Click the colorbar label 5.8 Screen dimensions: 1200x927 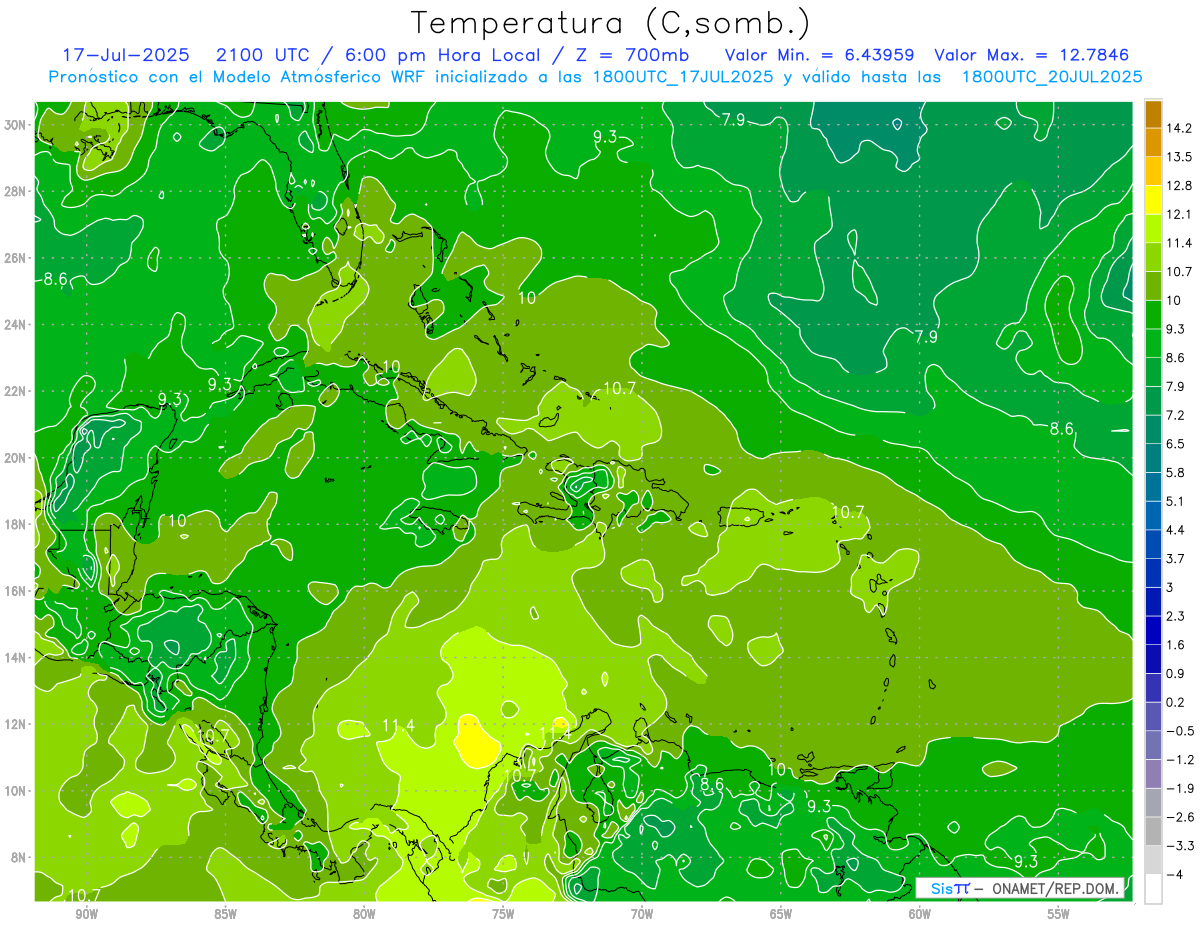point(1177,473)
